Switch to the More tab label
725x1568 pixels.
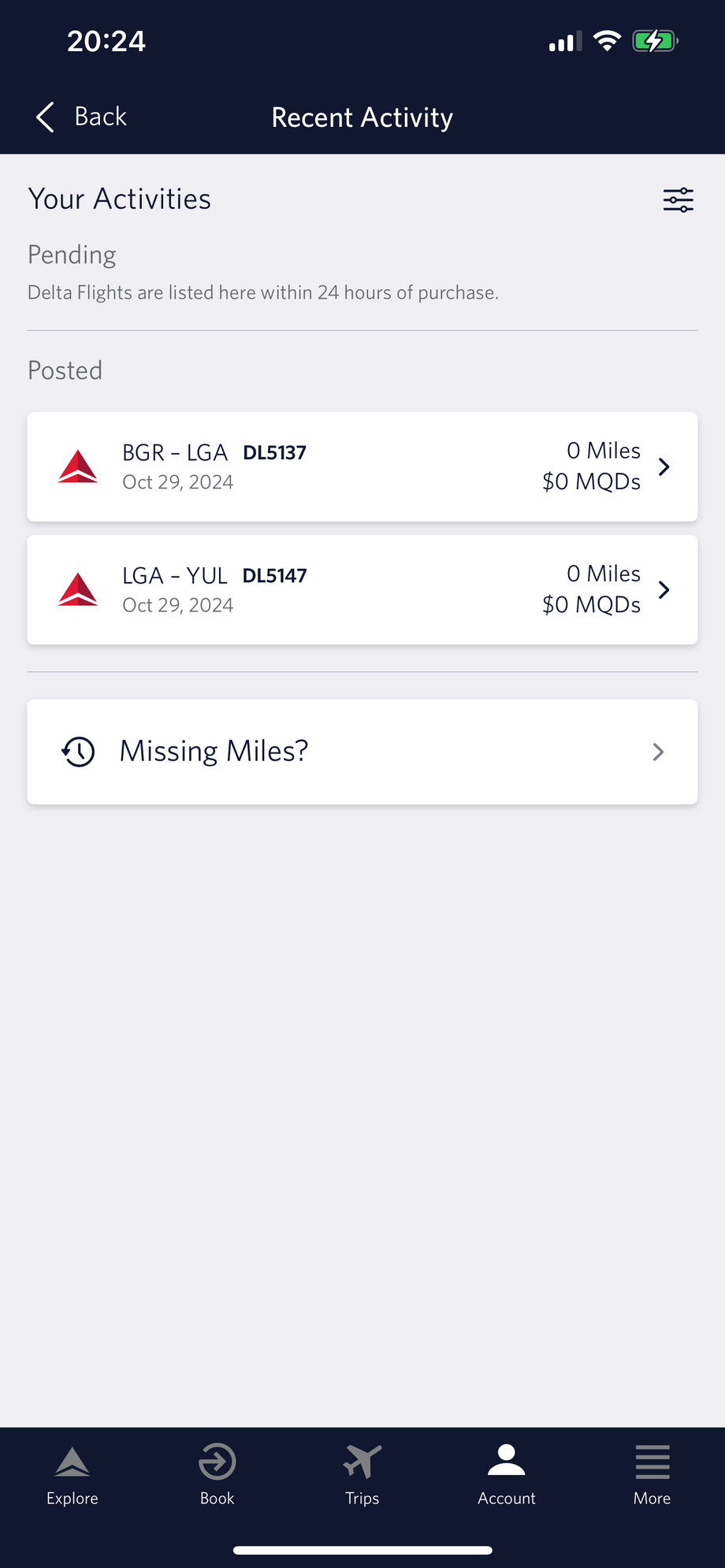click(652, 1499)
